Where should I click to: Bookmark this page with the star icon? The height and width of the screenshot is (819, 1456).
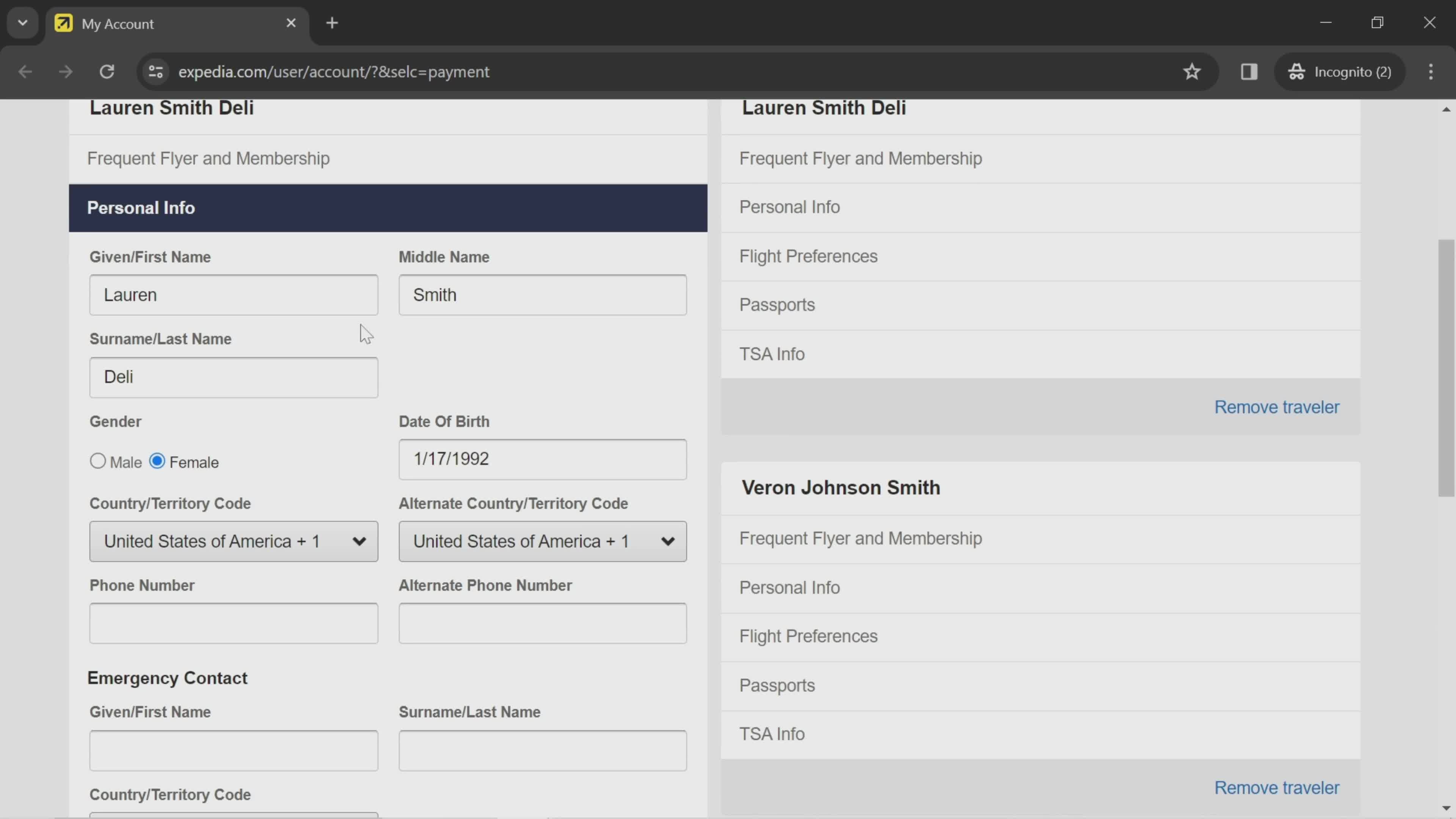tap(1191, 72)
